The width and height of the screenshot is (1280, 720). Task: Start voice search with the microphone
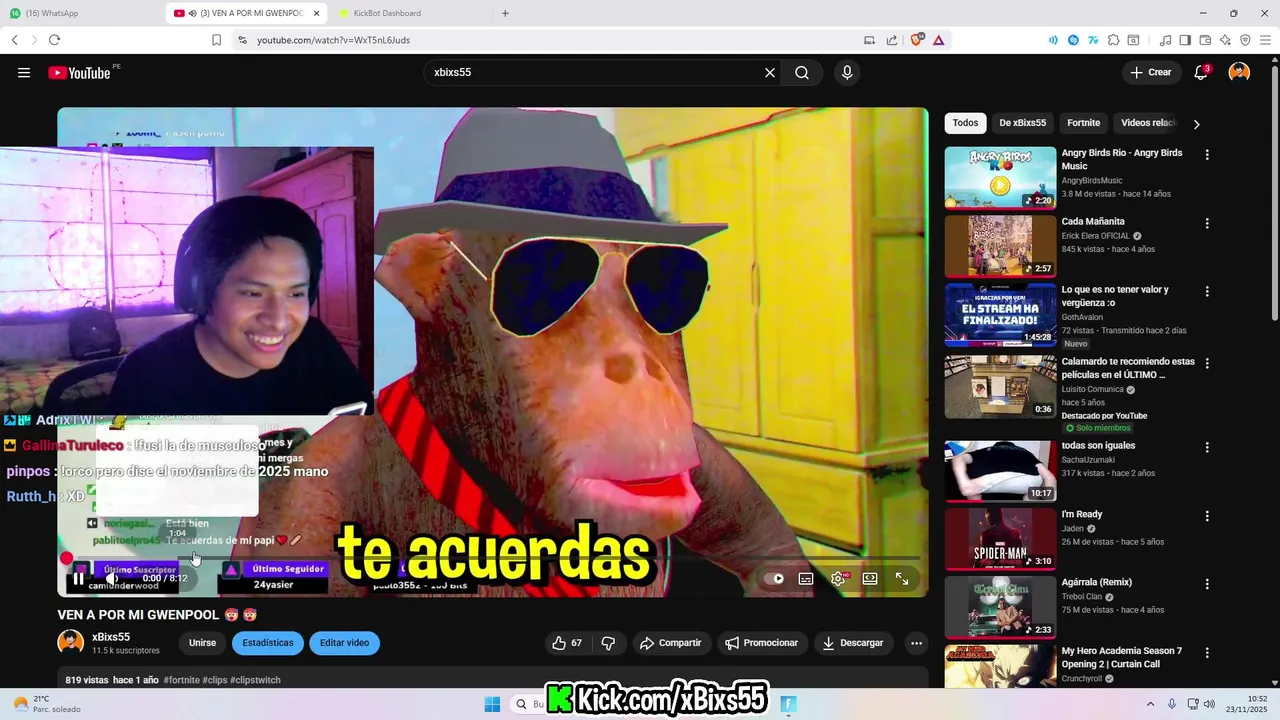click(847, 72)
